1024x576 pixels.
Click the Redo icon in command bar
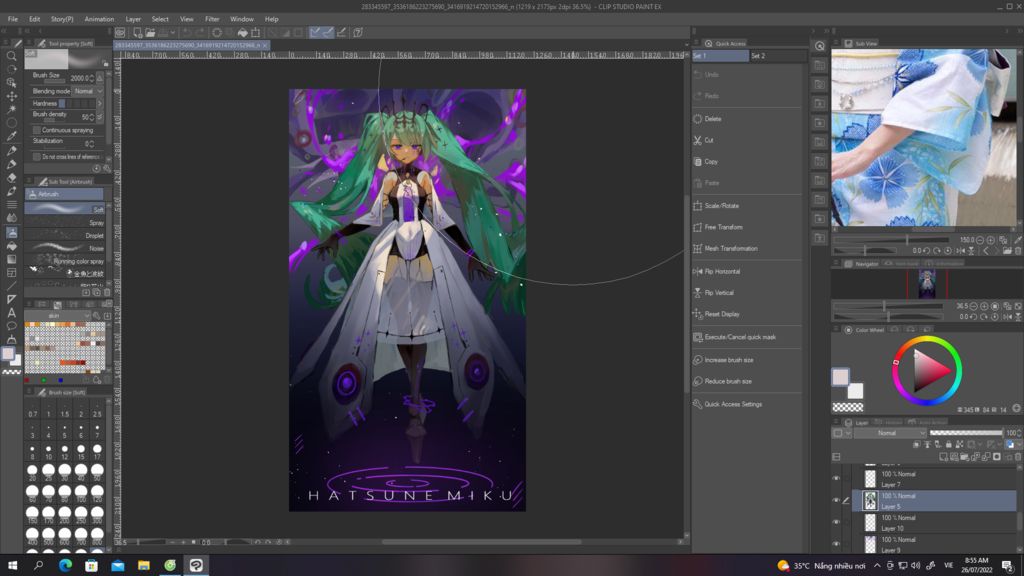click(199, 32)
